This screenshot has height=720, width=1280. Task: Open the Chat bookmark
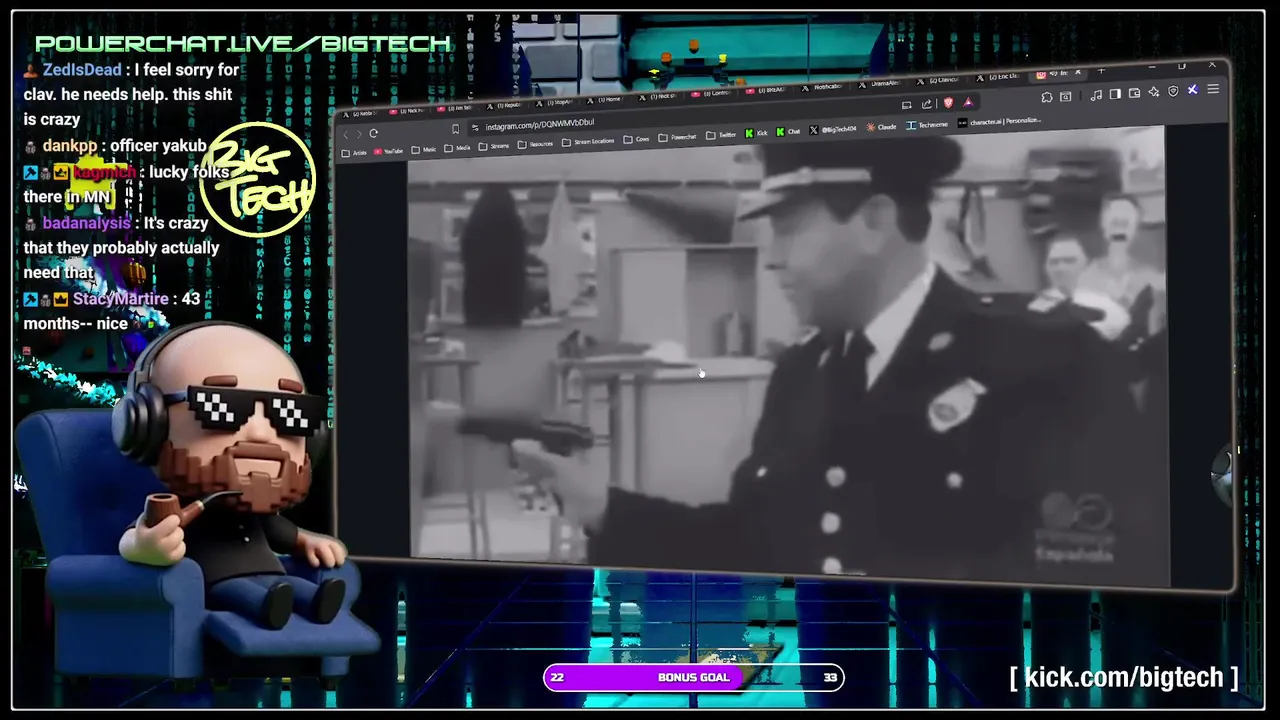(x=787, y=131)
